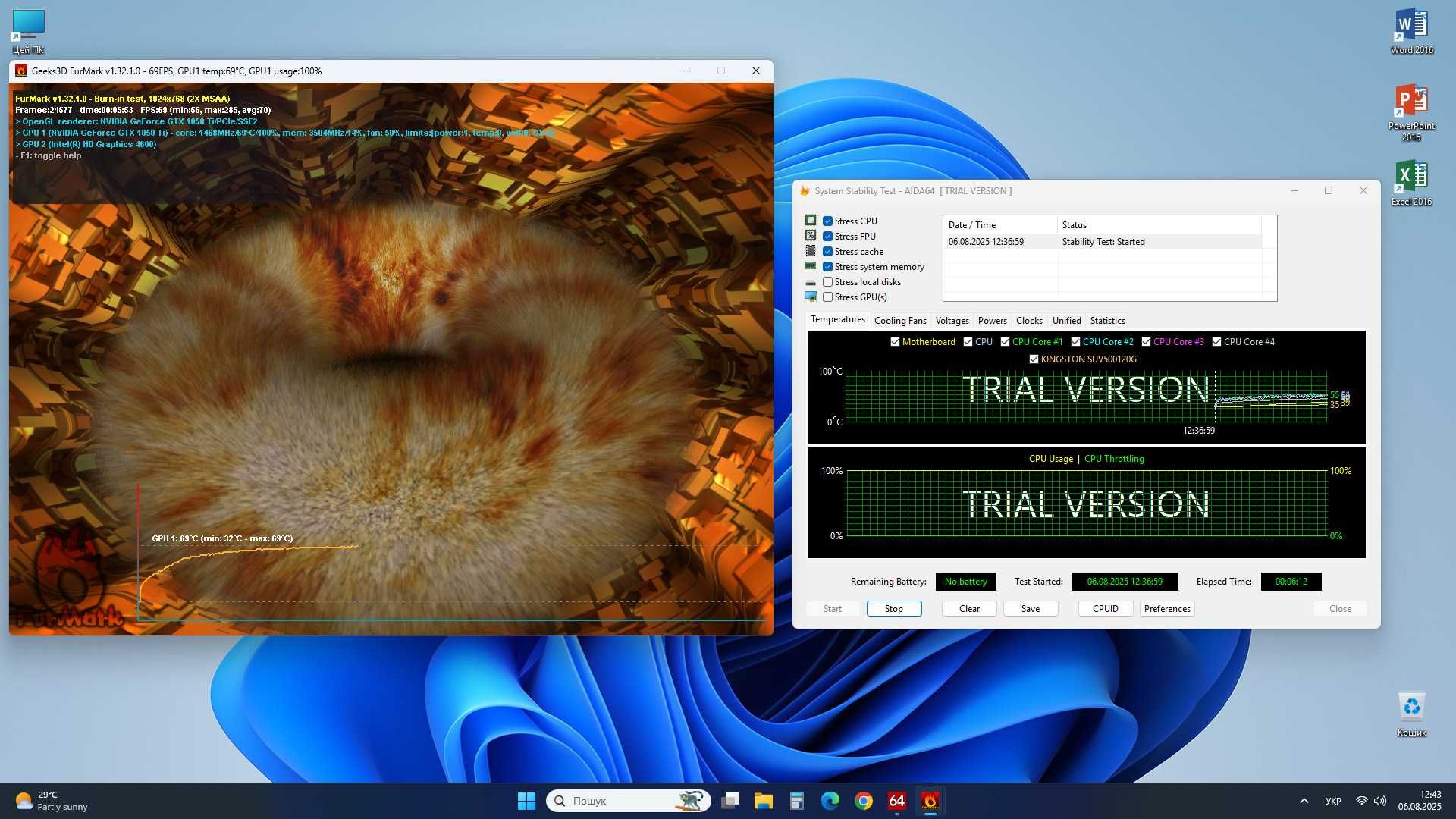Open the weather widget showing 29°C
The width and height of the screenshot is (1456, 819).
coord(52,801)
